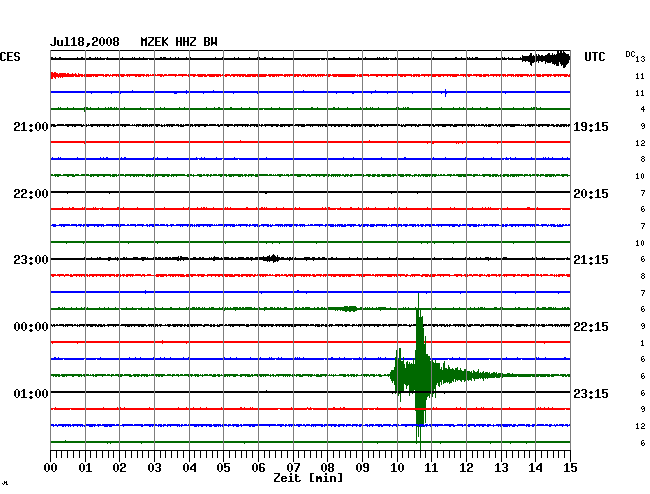This screenshot has width=650, height=494.
Task: Click the 05 minute tick label
Action: pyautogui.click(x=224, y=467)
